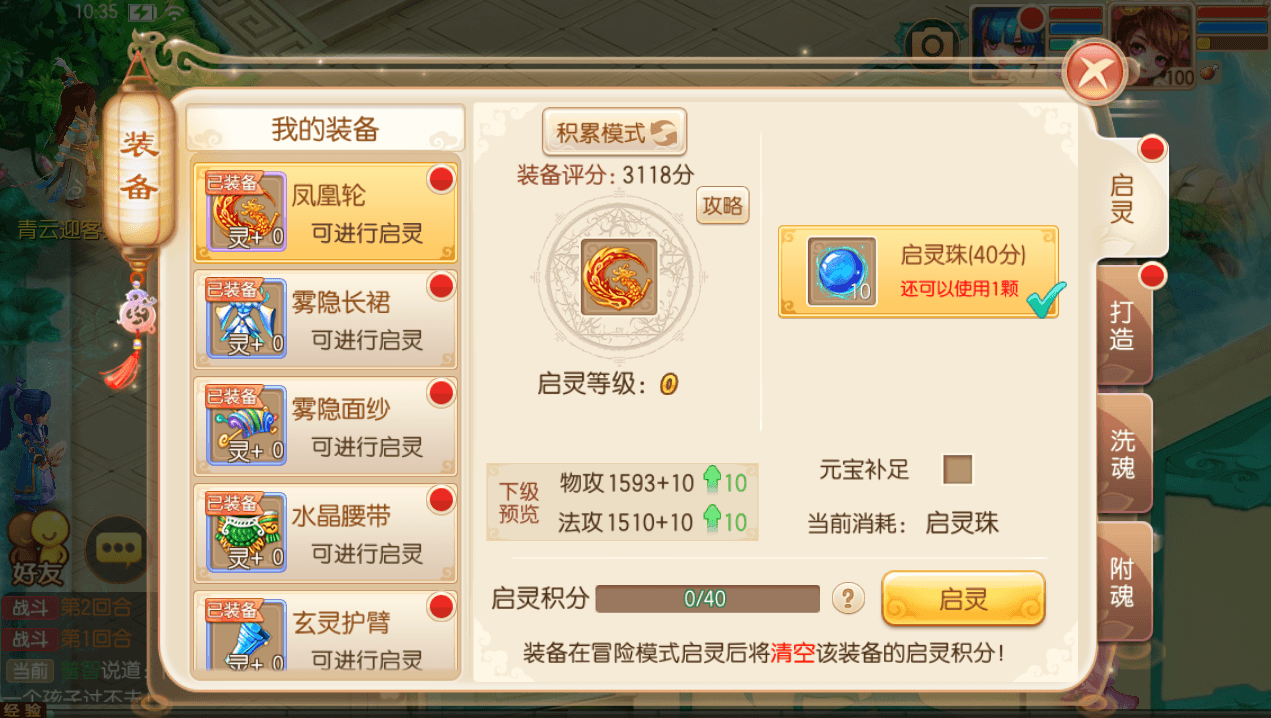This screenshot has width=1271, height=718.
Task: Click the center 凤凰轮 equipment slot
Action: pyautogui.click(x=618, y=277)
